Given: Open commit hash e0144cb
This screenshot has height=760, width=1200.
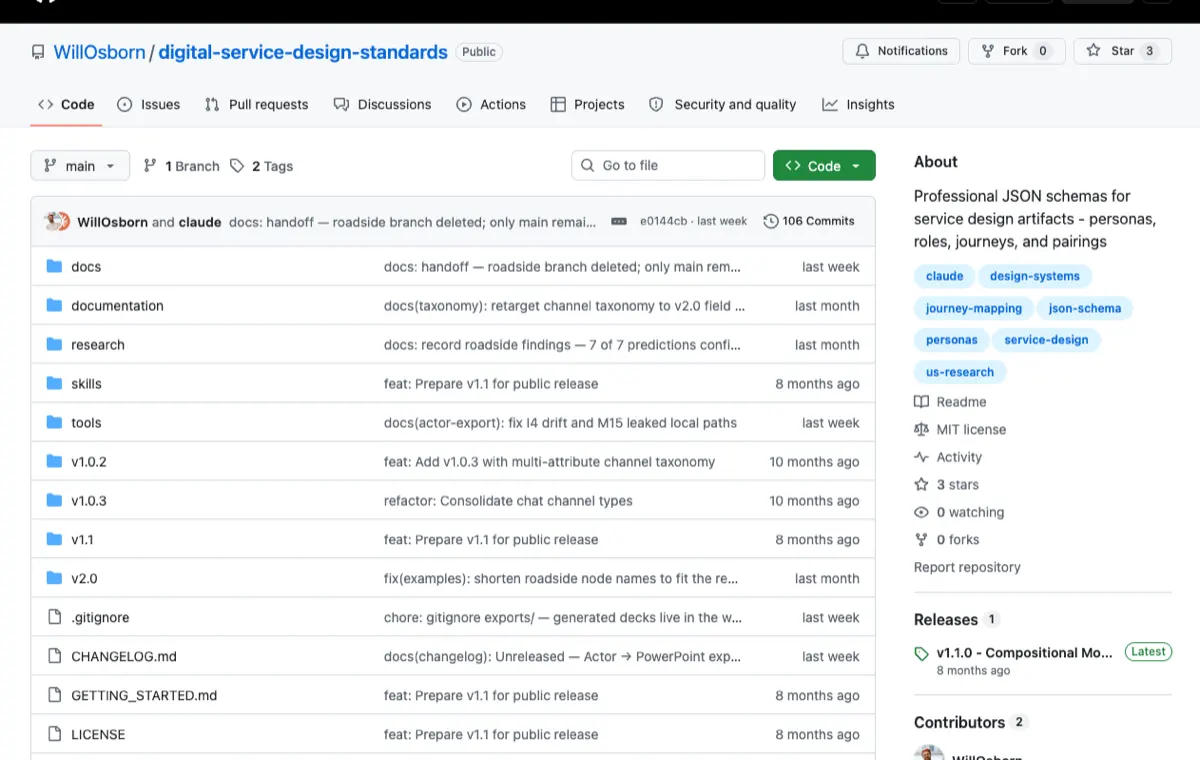Looking at the screenshot, I should click(x=662, y=221).
